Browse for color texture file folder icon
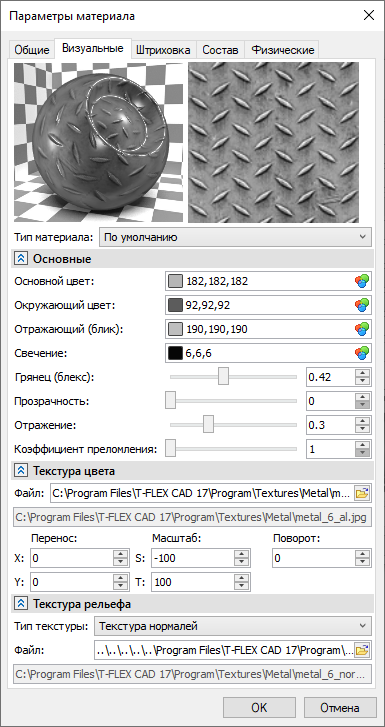This screenshot has width=385, height=727. coord(361,494)
